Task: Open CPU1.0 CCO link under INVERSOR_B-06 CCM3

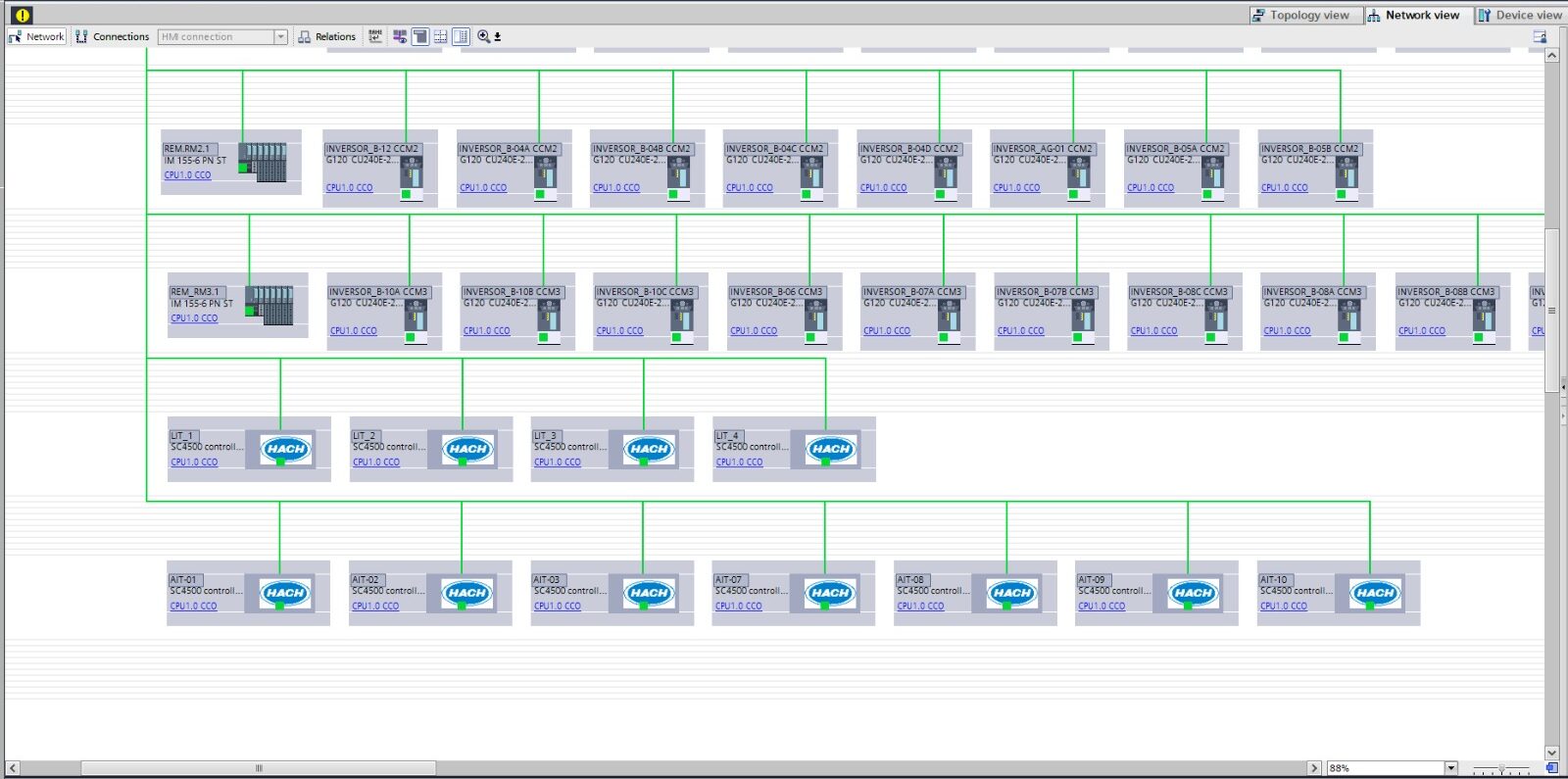Action: (x=753, y=331)
